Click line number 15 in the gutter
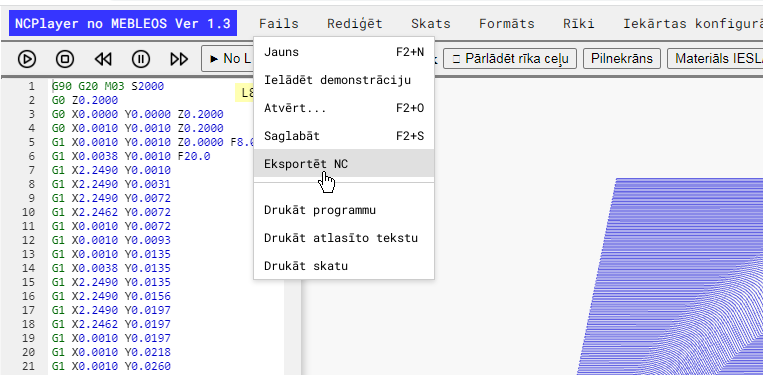763x375 pixels. point(29,282)
